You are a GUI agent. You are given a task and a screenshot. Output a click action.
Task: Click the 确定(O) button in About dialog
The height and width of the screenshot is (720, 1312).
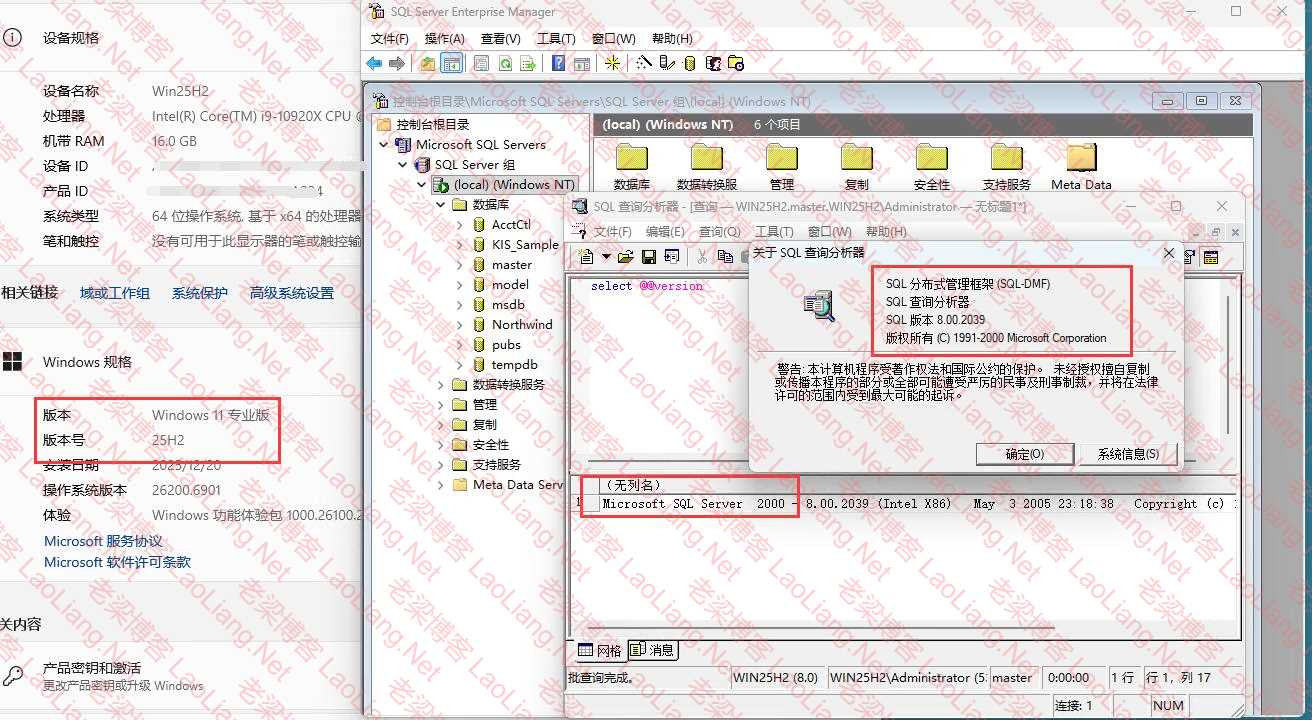[1024, 454]
